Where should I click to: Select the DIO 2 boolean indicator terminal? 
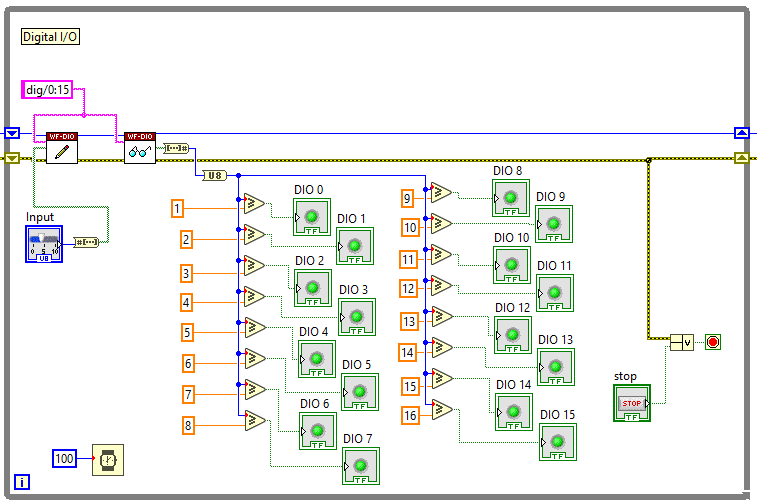click(313, 288)
